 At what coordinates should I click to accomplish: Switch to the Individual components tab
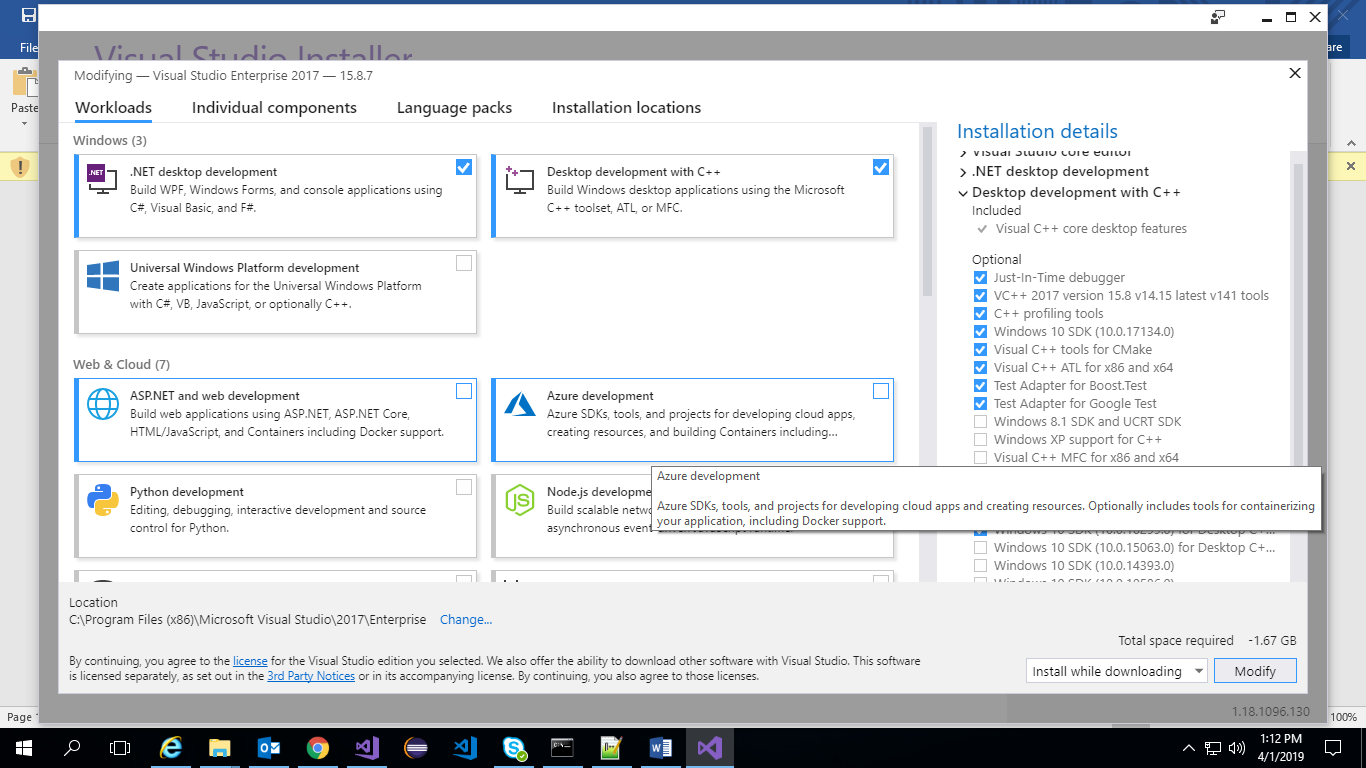click(x=274, y=108)
